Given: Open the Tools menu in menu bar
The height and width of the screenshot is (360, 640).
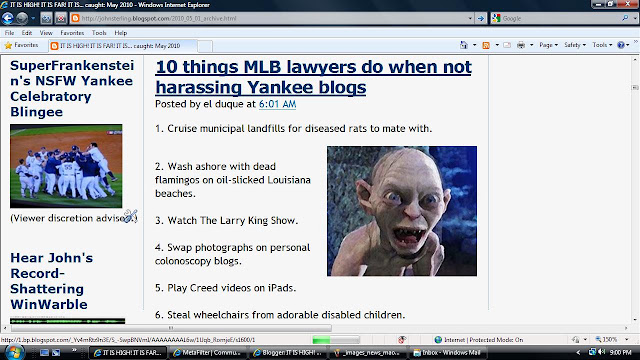Looking at the screenshot, I should click(99, 33).
